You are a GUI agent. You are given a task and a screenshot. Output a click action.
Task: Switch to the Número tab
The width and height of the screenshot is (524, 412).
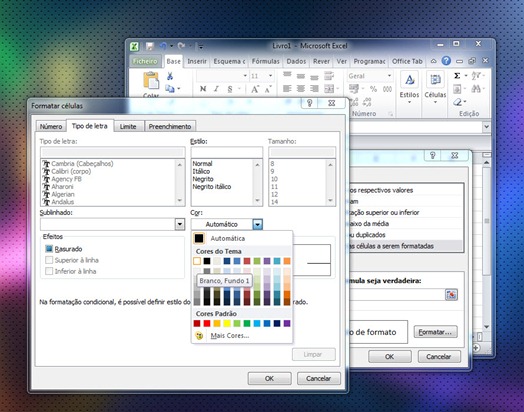coord(51,127)
